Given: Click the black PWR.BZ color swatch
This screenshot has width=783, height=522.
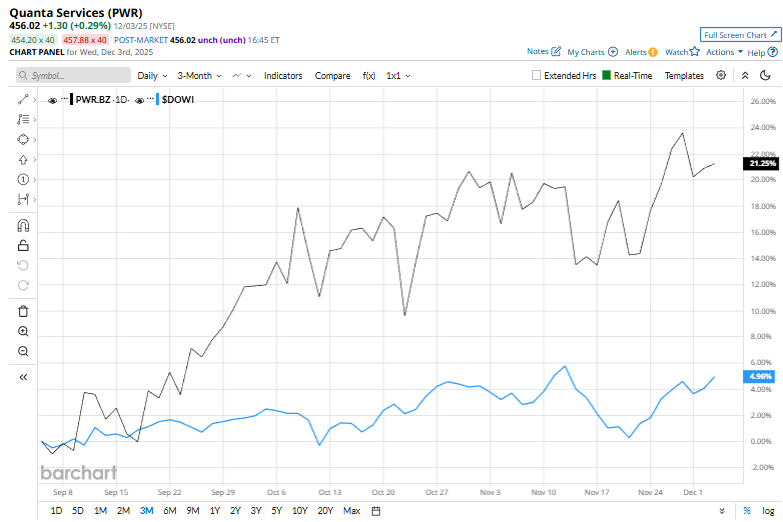Looking at the screenshot, I should (x=72, y=99).
